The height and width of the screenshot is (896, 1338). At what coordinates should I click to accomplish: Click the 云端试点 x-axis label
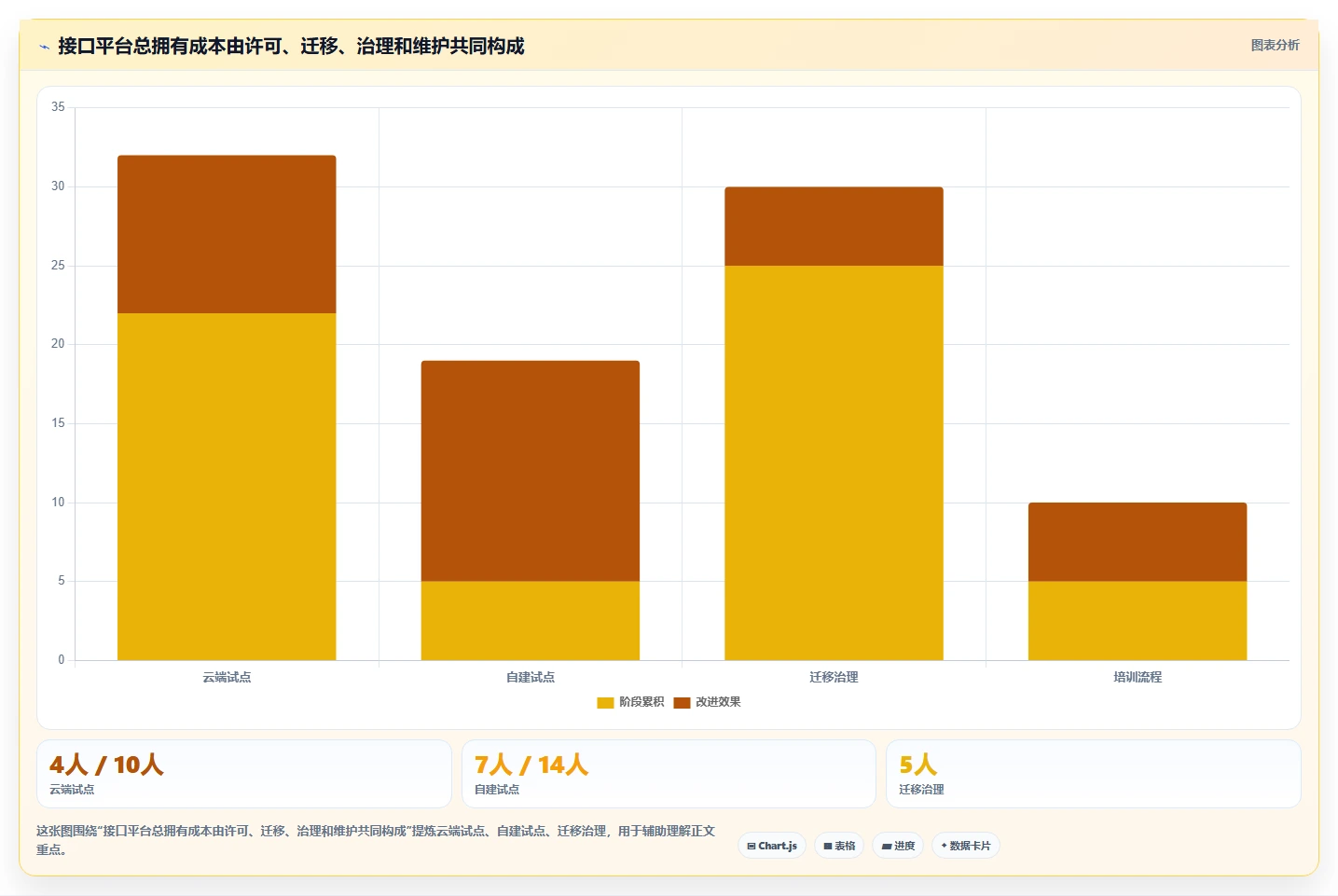pos(227,677)
